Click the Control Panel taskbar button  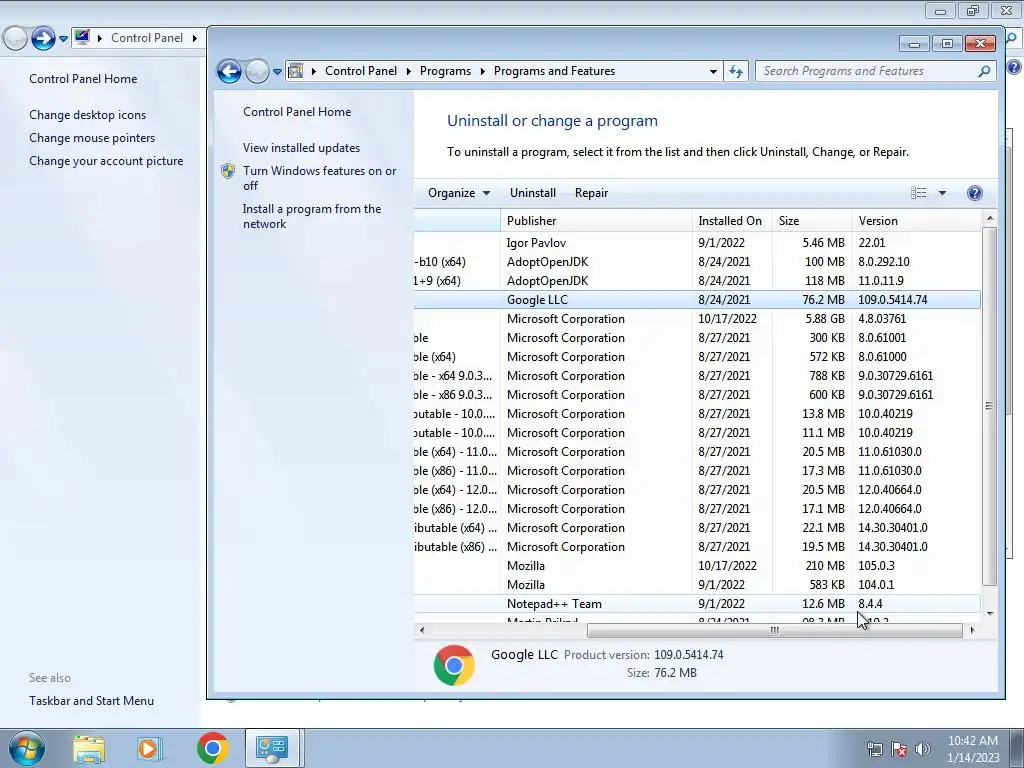pos(272,748)
